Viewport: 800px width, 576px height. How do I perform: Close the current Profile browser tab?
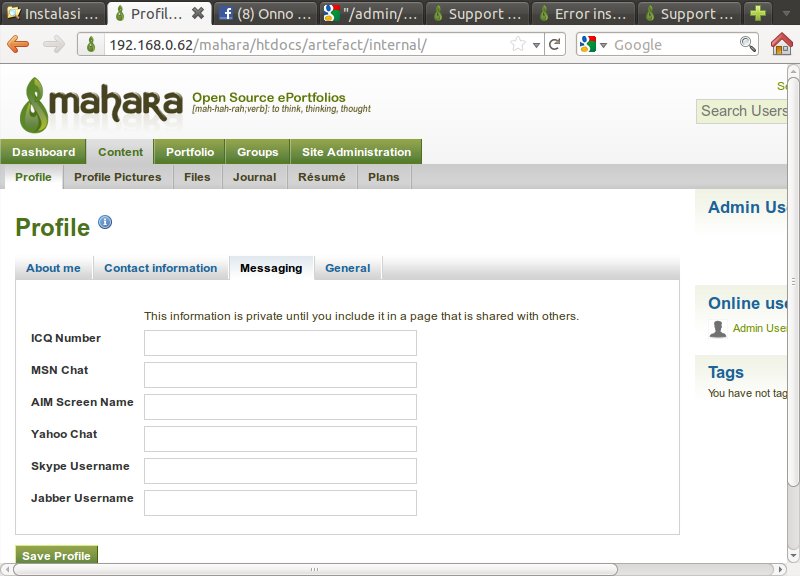198,14
